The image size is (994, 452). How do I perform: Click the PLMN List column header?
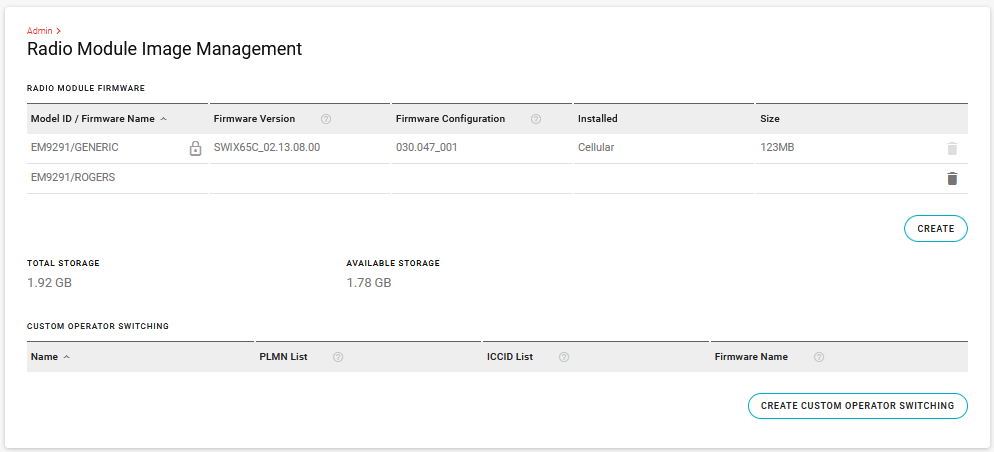[283, 357]
